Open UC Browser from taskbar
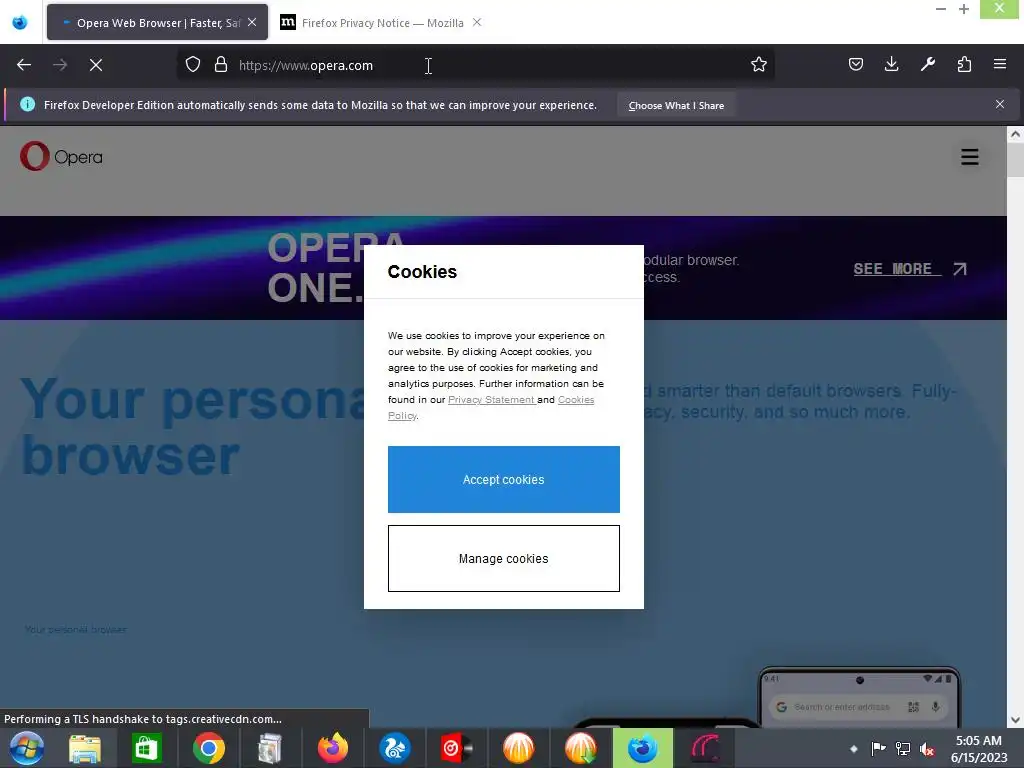1024x768 pixels. click(x=394, y=748)
